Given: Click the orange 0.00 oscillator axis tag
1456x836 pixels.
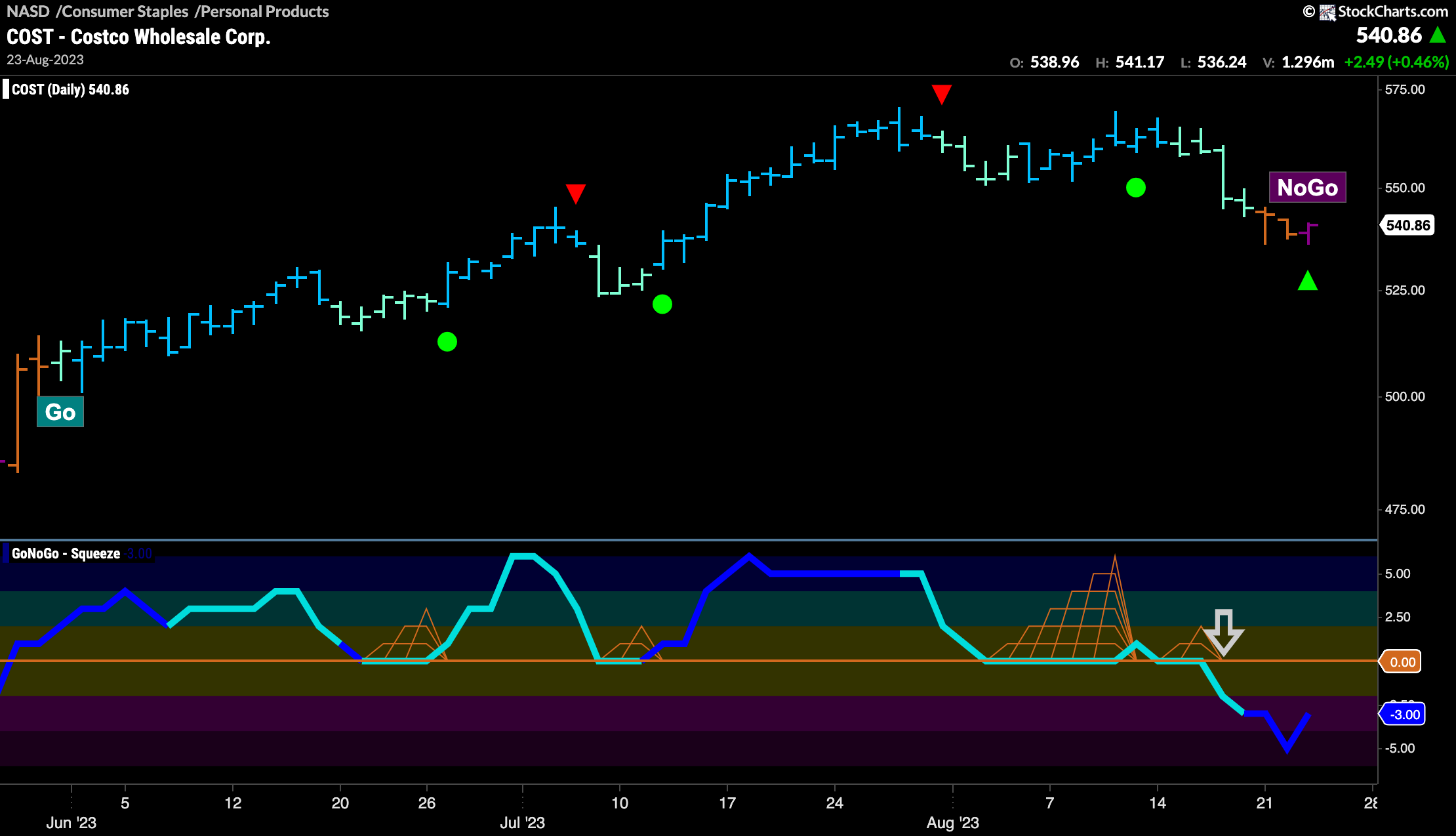Looking at the screenshot, I should click(x=1401, y=661).
